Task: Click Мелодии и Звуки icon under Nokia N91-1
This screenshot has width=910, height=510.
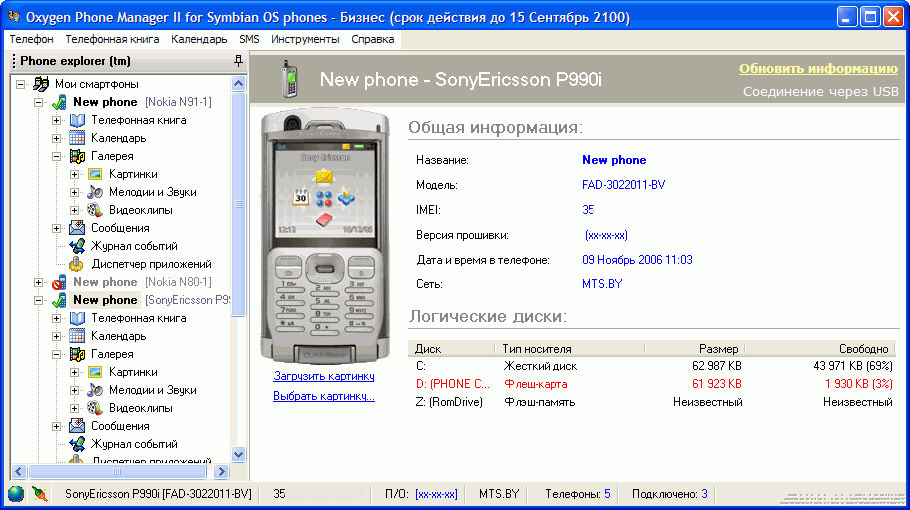Action: pyautogui.click(x=95, y=192)
